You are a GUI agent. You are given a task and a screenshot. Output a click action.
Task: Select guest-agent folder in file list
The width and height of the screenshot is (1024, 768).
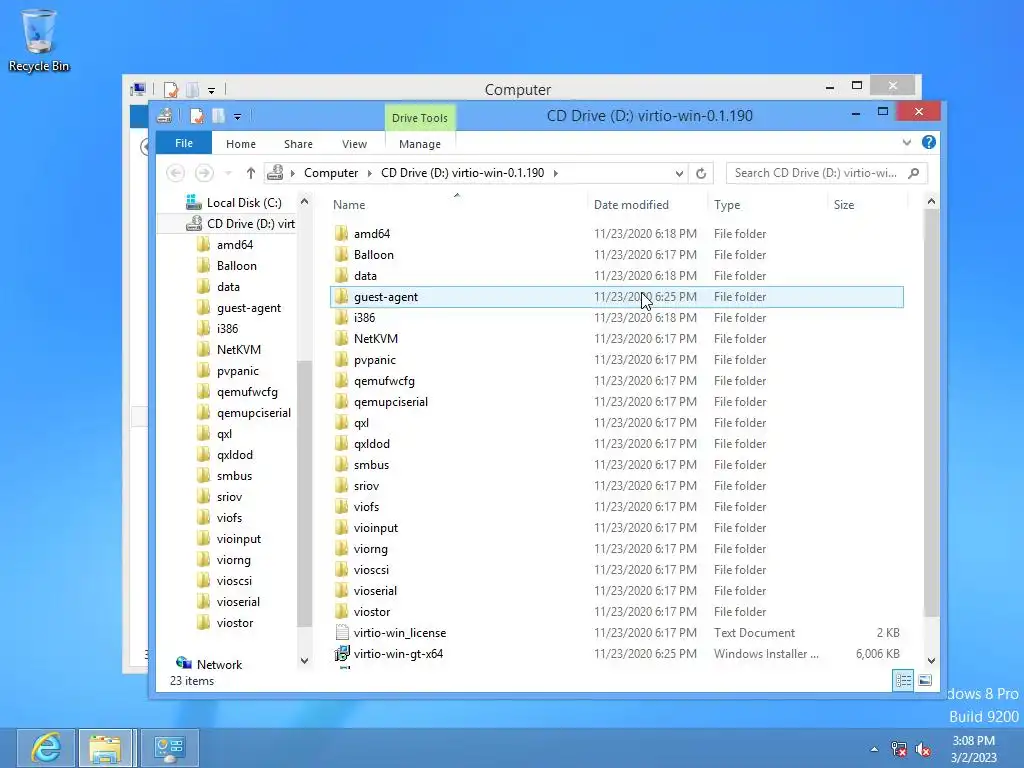[x=617, y=297]
